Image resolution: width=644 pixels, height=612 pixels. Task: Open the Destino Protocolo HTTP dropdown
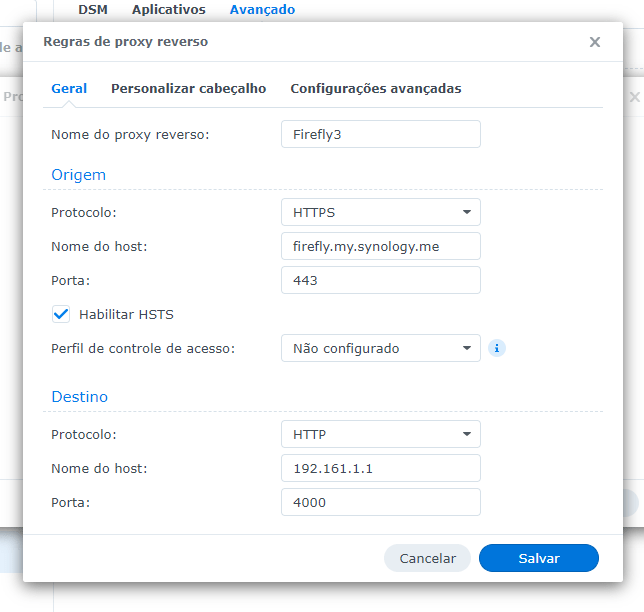point(380,434)
